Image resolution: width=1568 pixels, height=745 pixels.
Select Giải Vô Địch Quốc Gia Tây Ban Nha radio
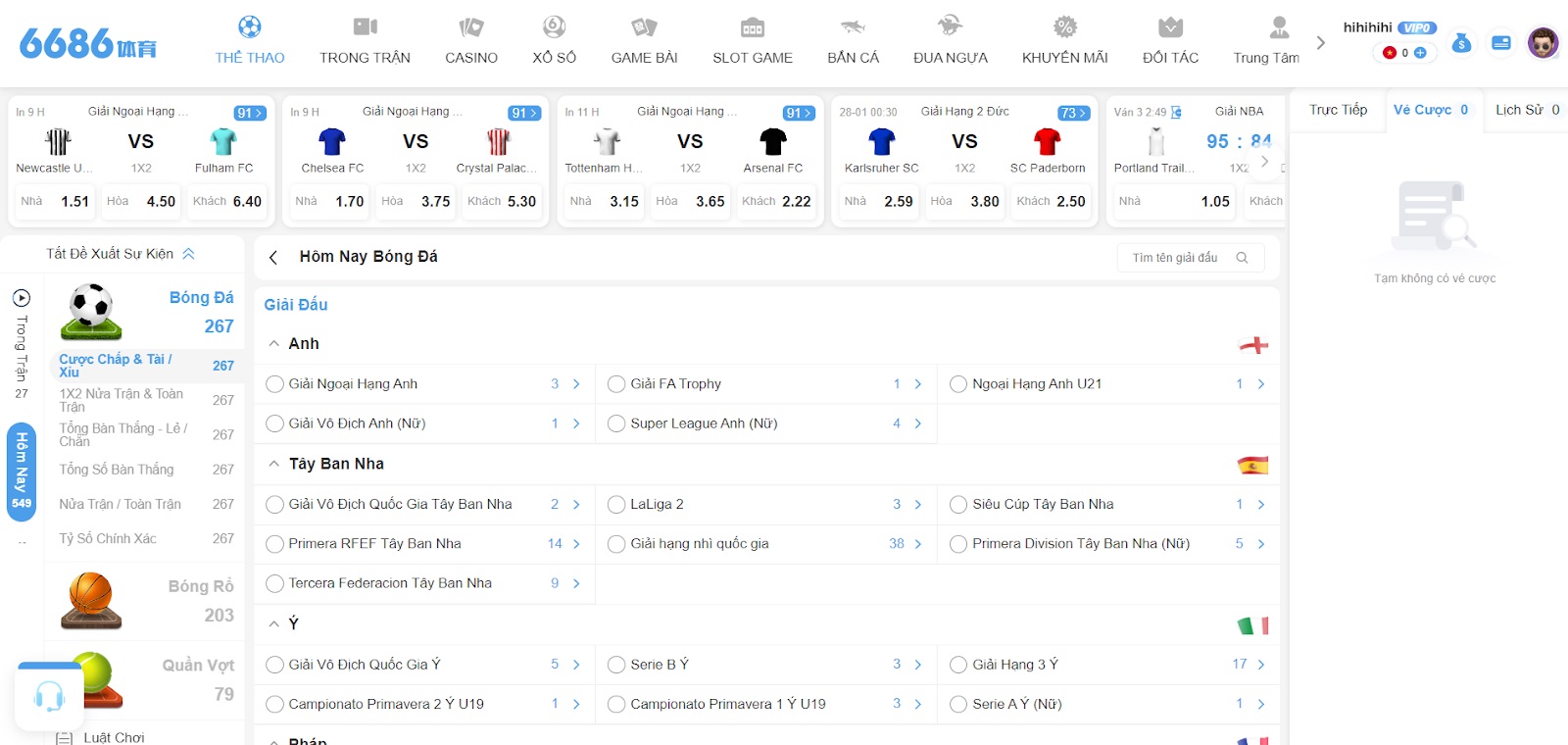tap(274, 505)
